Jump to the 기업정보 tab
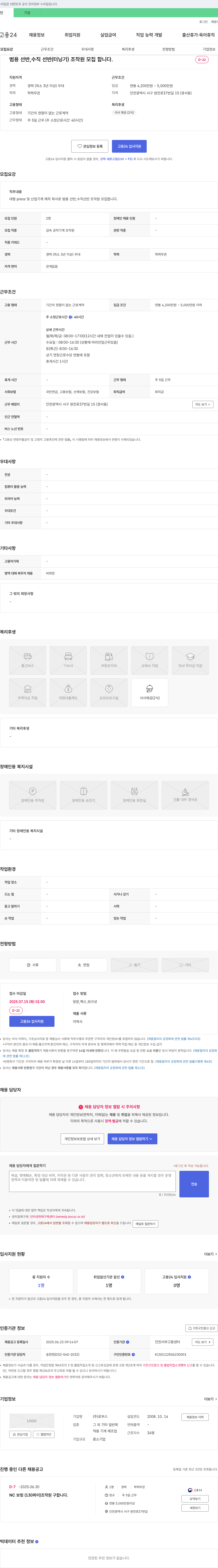Image resolution: width=218 pixels, height=1568 pixels. [209, 49]
